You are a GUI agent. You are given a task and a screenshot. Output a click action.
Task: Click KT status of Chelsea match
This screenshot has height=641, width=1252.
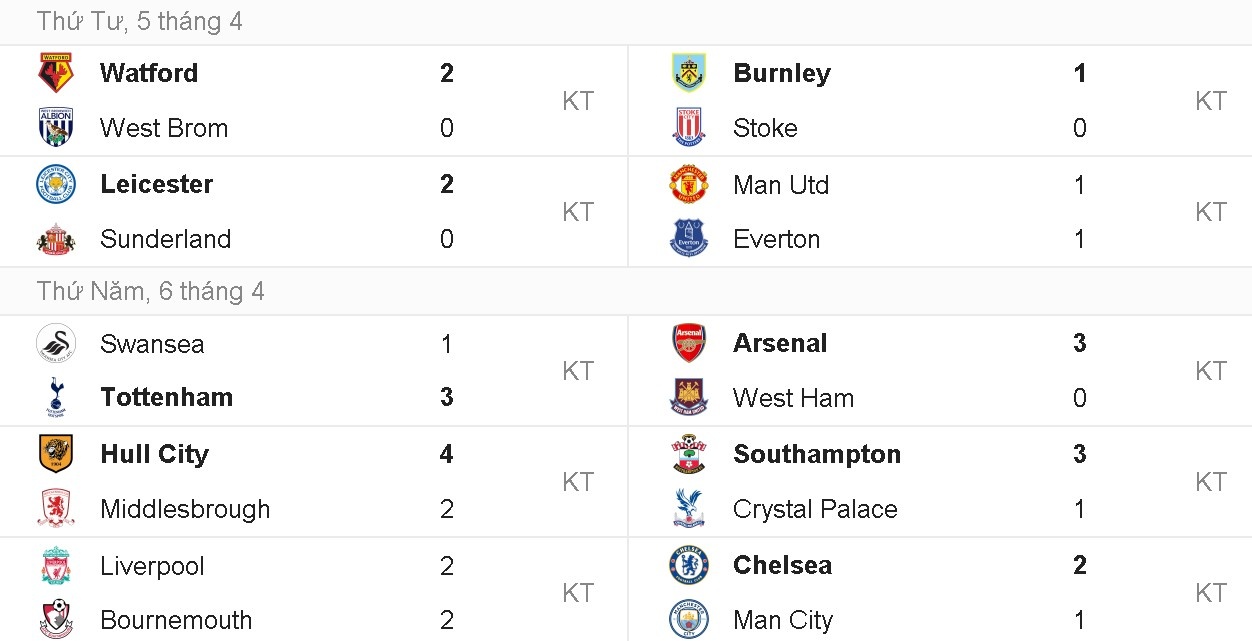pyautogui.click(x=1211, y=593)
